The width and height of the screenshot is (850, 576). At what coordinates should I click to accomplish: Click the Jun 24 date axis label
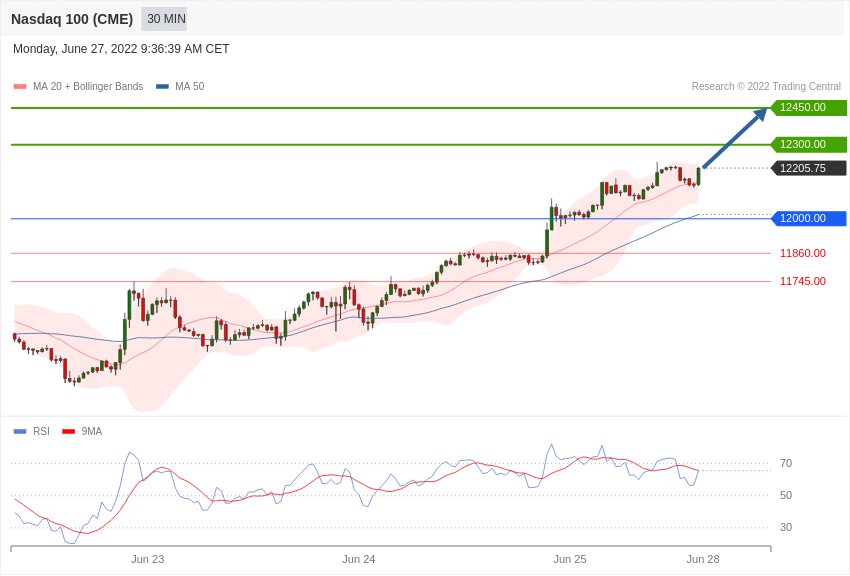click(x=359, y=559)
